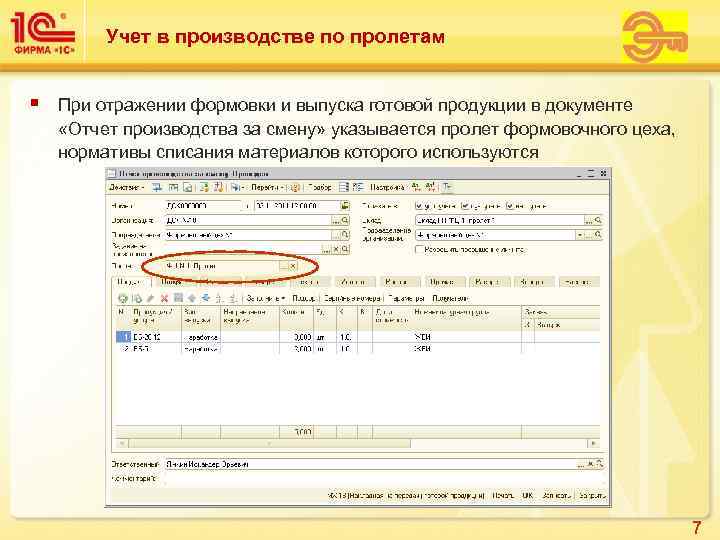Click the Серийные номера button
The image size is (720, 540).
point(352,298)
